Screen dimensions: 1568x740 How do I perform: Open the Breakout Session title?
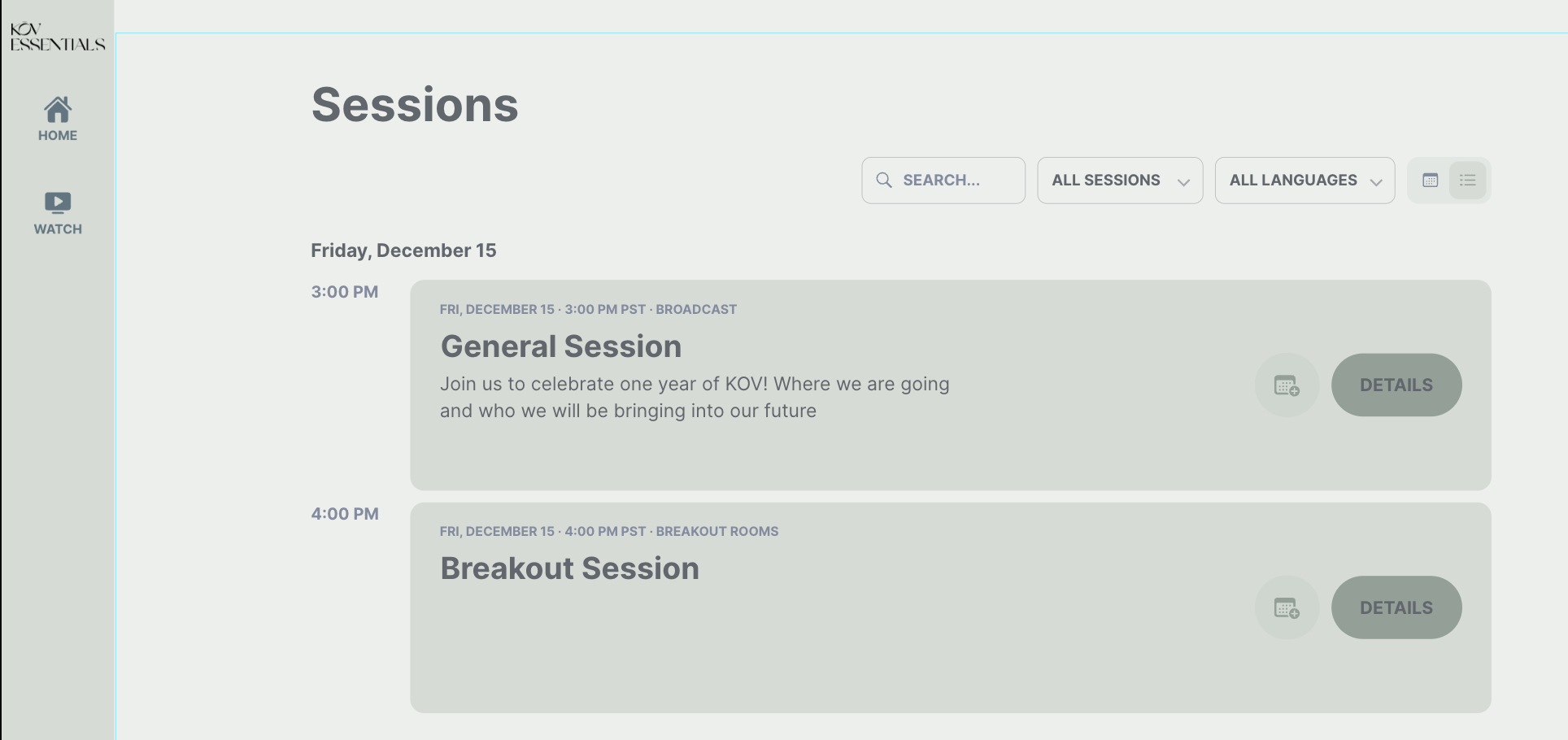pyautogui.click(x=569, y=568)
